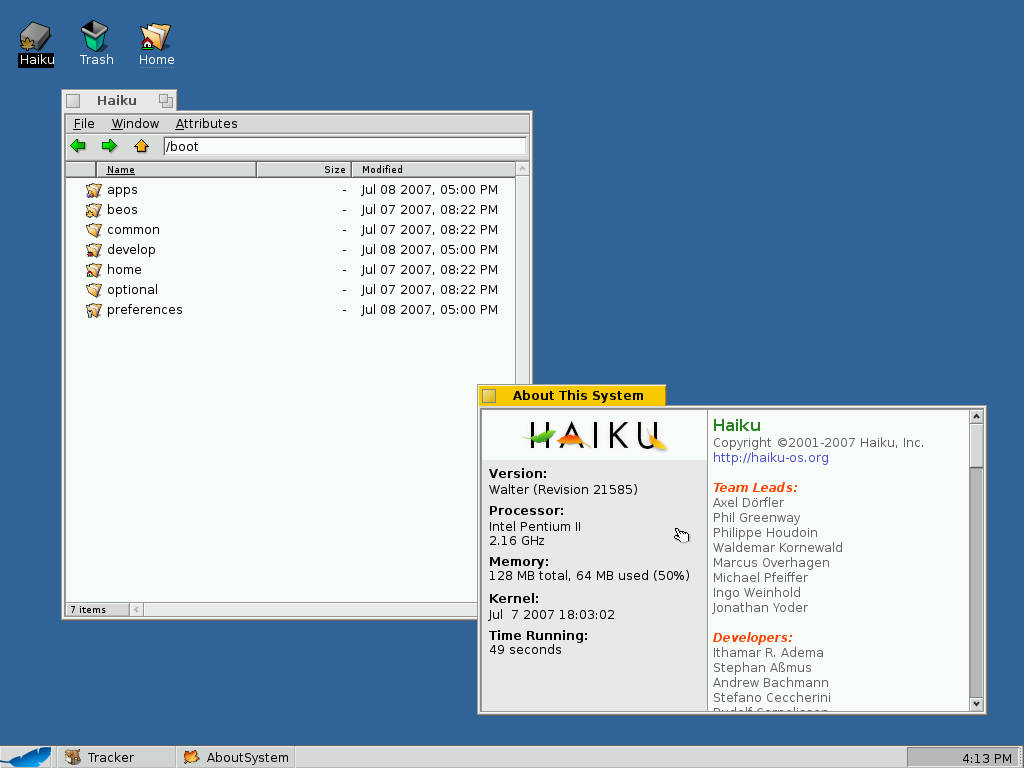1024x768 pixels.
Task: Open the haiku-os.org link
Action: (x=770, y=458)
